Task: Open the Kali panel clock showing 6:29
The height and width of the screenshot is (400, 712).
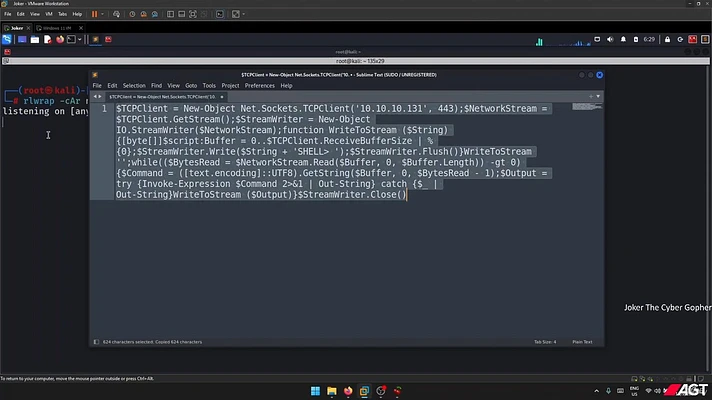Action: click(x=649, y=40)
